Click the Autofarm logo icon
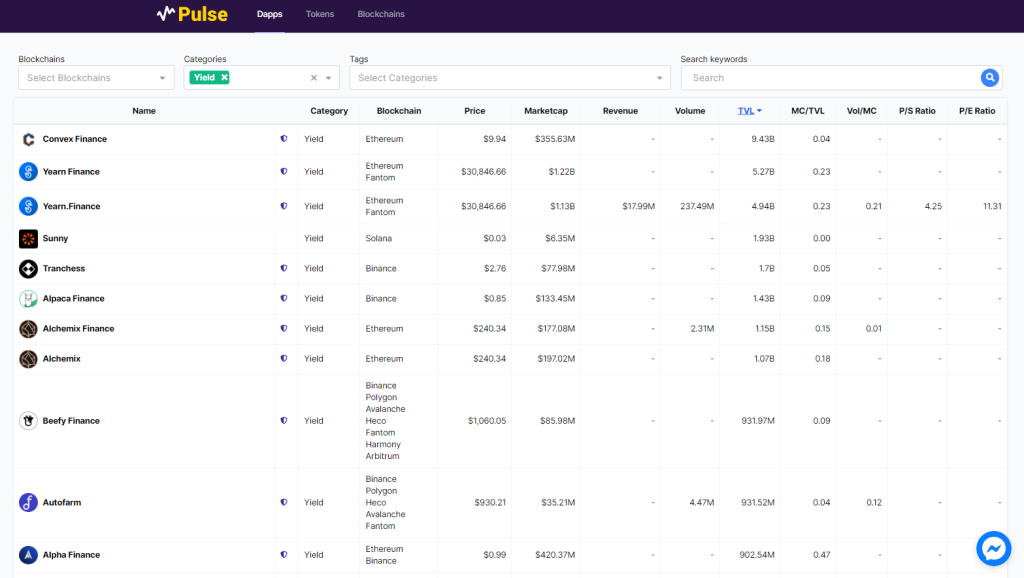 [x=28, y=502]
